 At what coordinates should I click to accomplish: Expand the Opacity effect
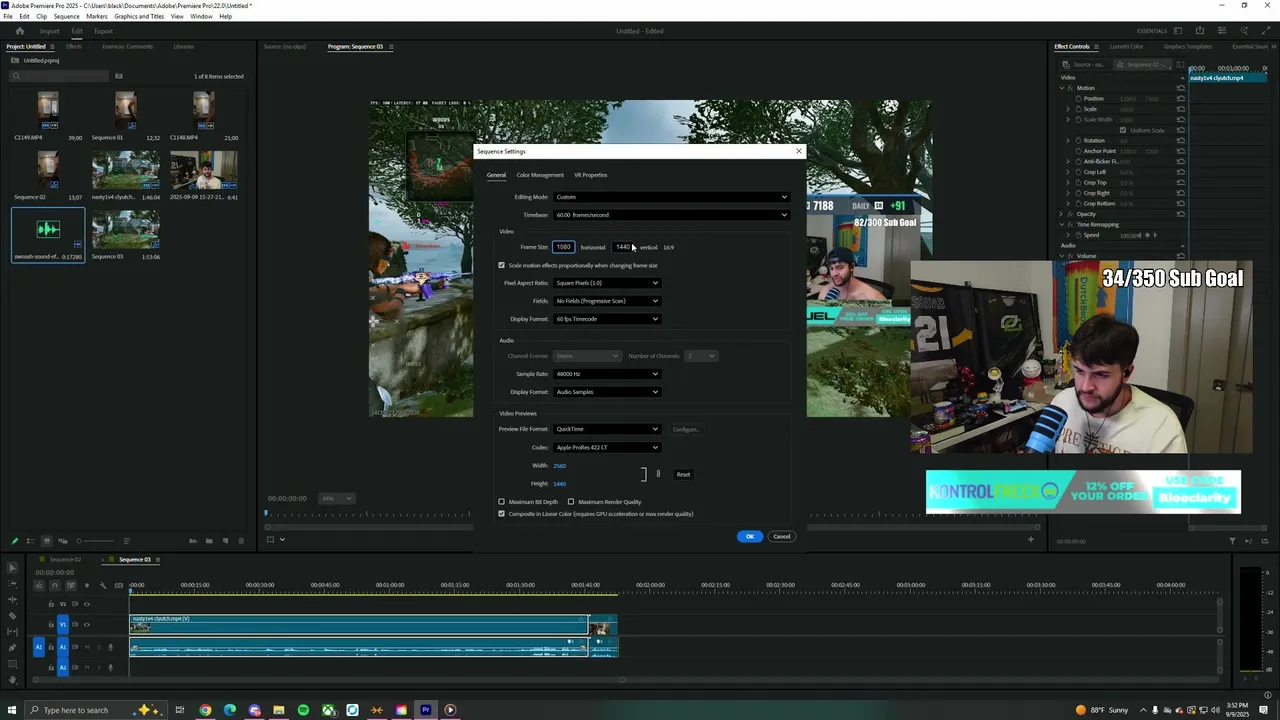[1061, 214]
